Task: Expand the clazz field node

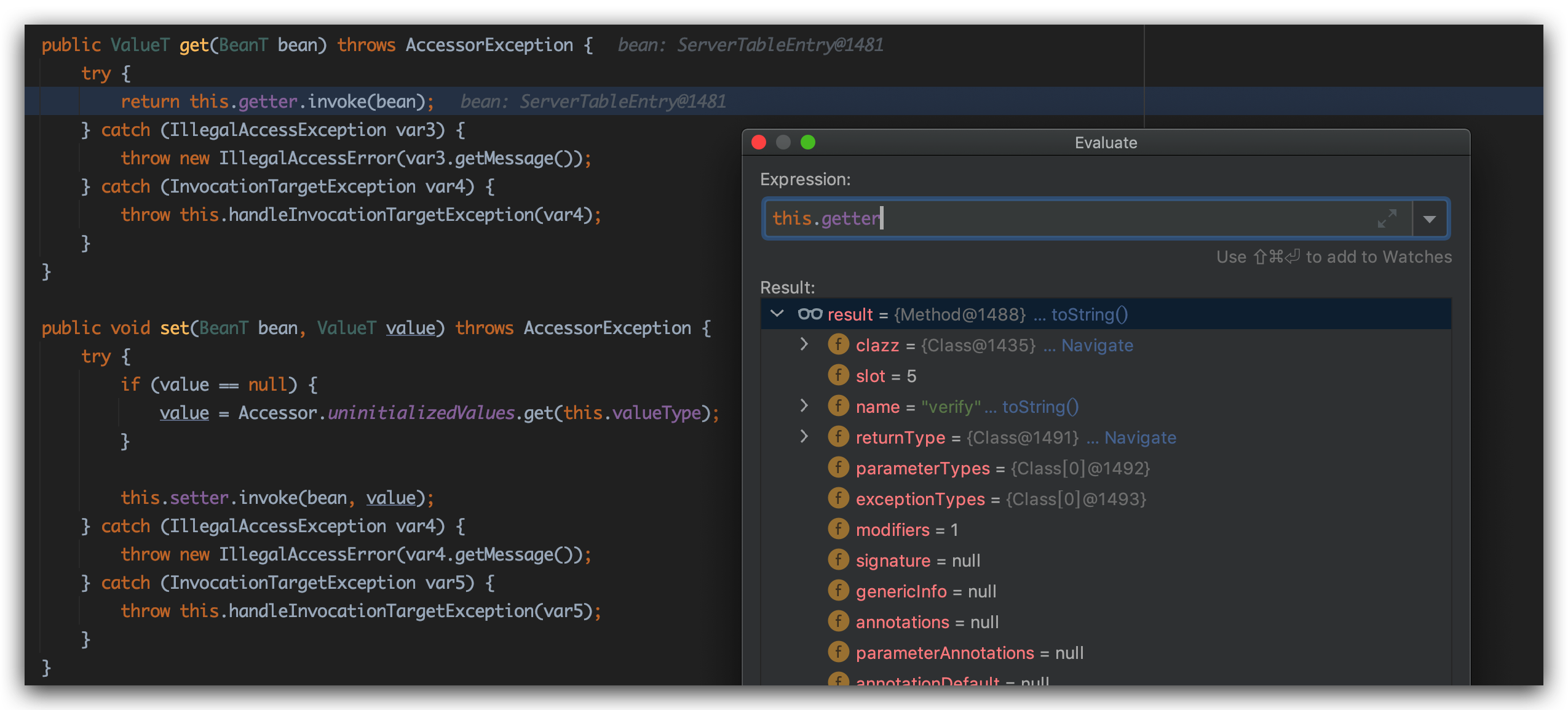Action: click(804, 344)
